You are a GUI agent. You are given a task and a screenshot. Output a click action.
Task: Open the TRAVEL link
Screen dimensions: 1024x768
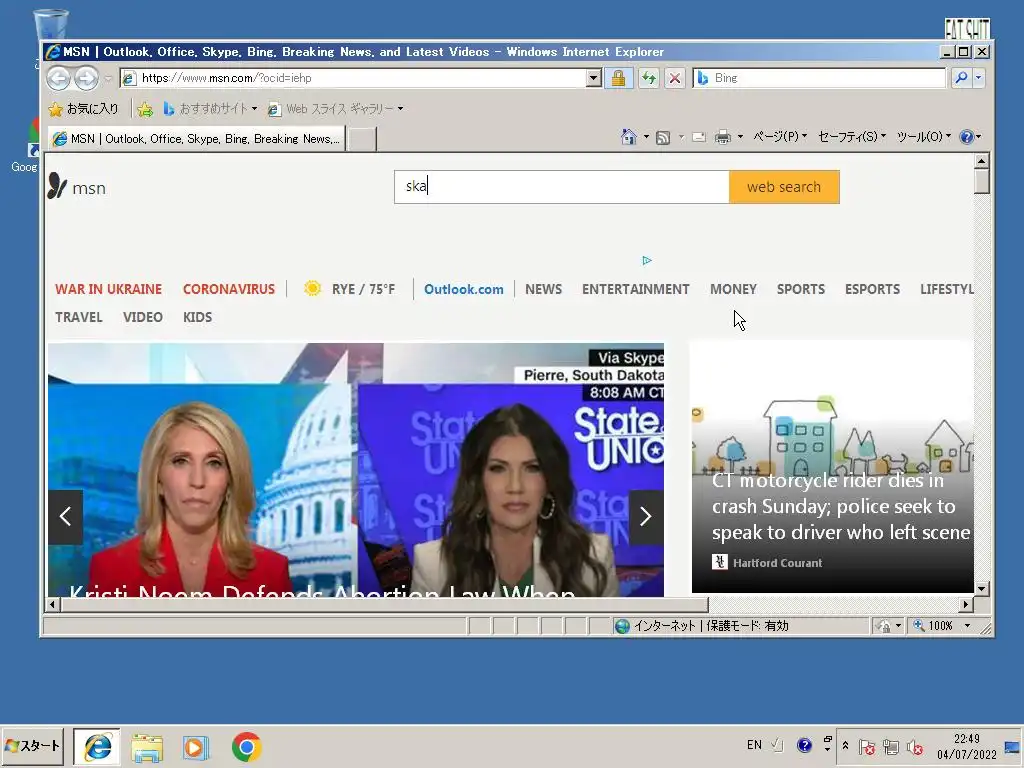78,317
